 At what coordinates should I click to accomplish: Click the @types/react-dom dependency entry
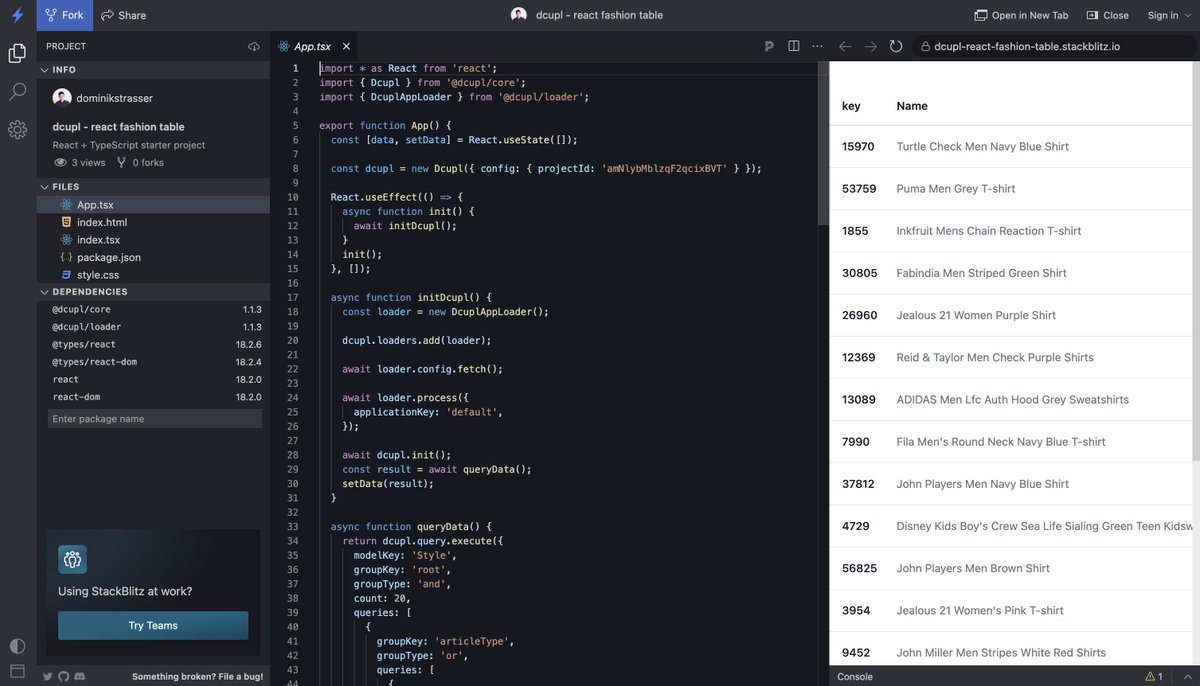(x=155, y=362)
